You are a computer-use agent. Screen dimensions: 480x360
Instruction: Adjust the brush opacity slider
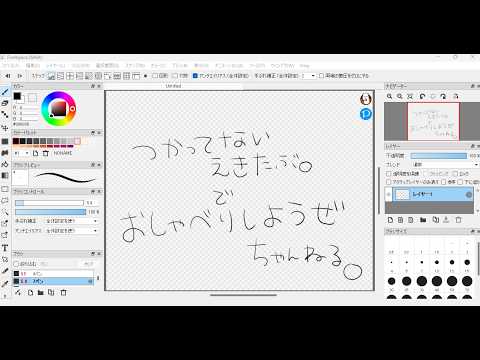click(51, 212)
